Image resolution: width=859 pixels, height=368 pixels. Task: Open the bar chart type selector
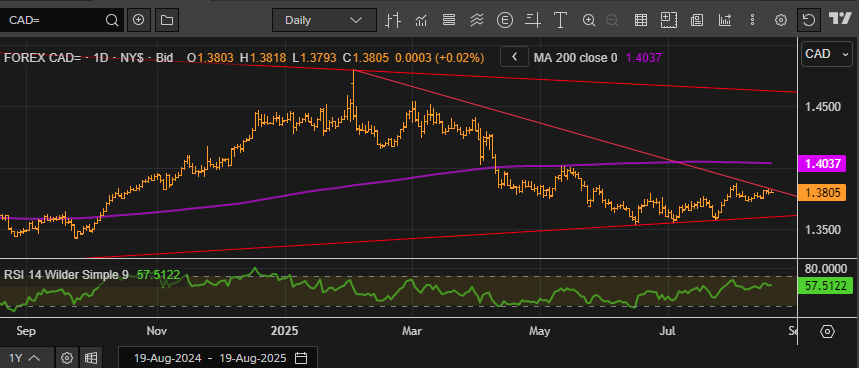(393, 21)
